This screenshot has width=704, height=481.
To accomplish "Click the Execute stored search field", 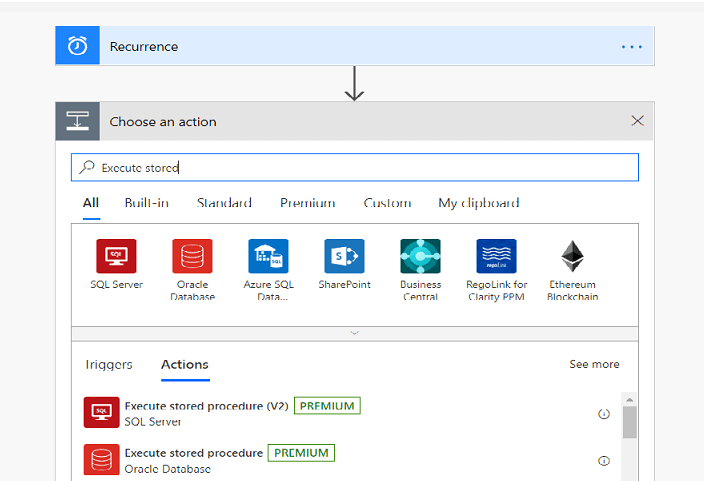I will click(355, 168).
